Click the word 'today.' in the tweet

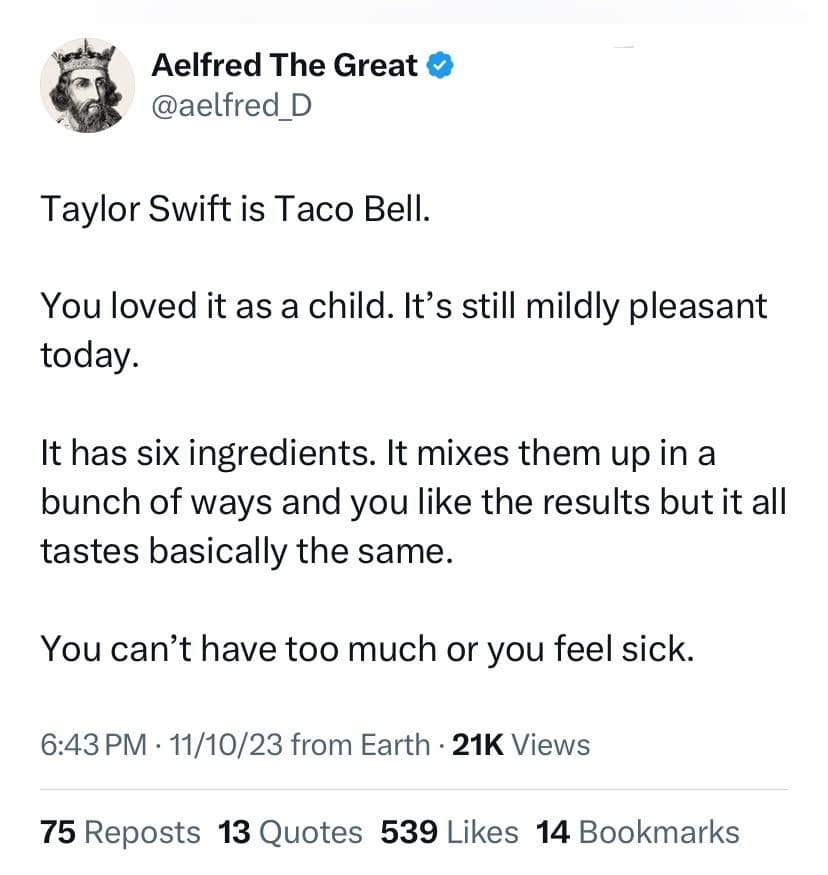(x=85, y=355)
